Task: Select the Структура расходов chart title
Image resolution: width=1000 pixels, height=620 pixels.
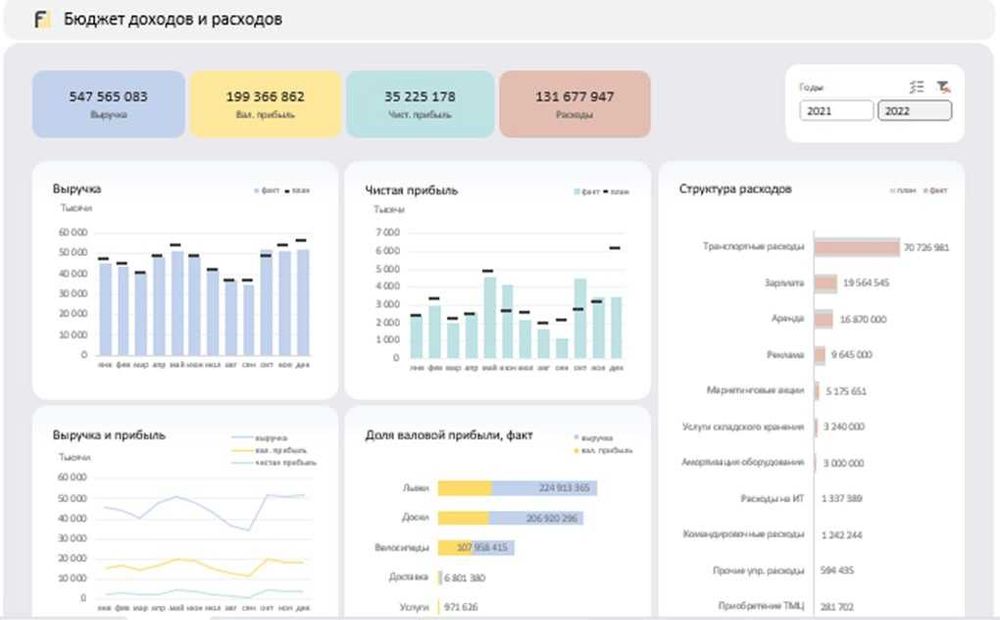Action: point(735,189)
